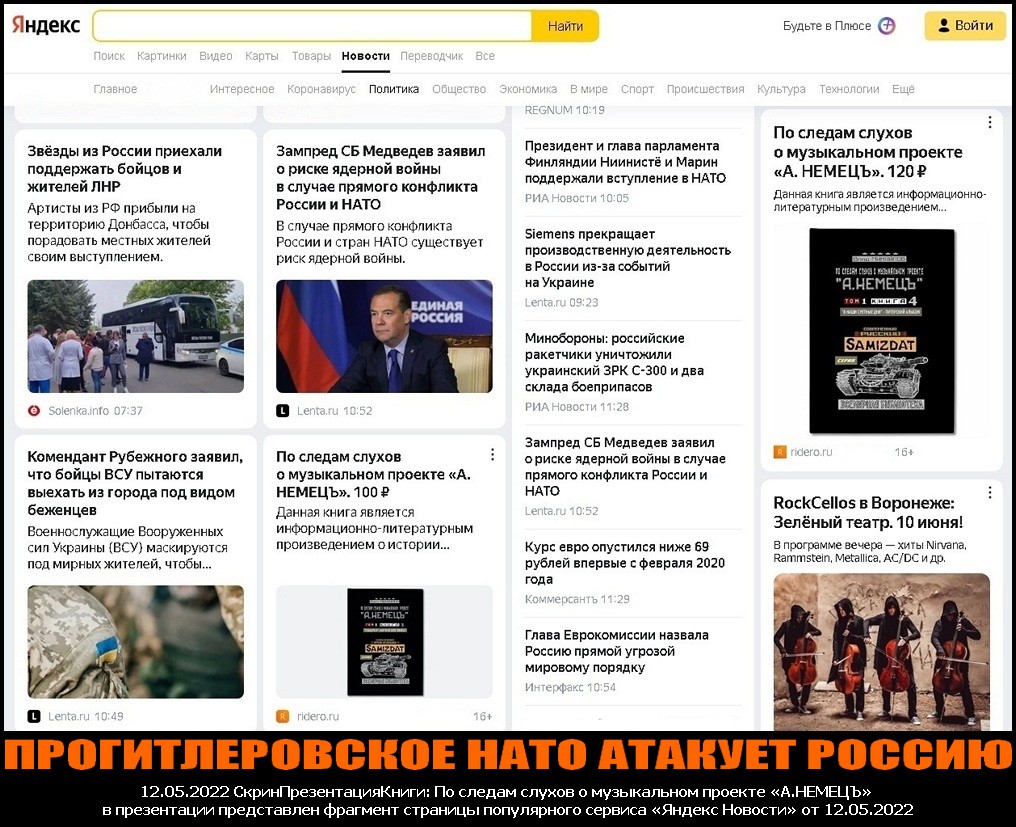Select the Новости tab
The height and width of the screenshot is (827, 1016).
(x=365, y=56)
